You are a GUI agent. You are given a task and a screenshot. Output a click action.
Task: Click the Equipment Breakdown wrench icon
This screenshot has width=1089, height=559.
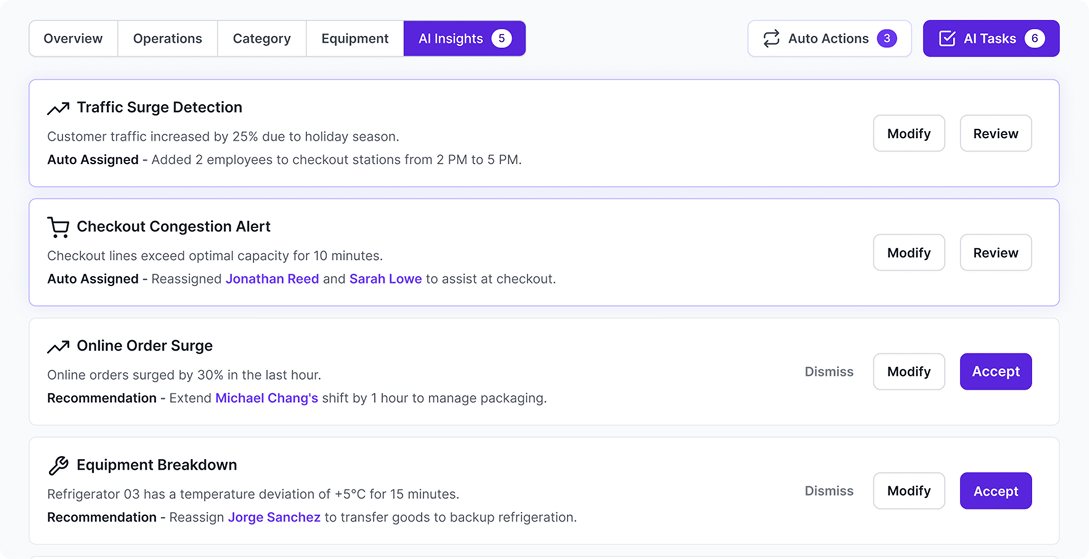click(58, 465)
